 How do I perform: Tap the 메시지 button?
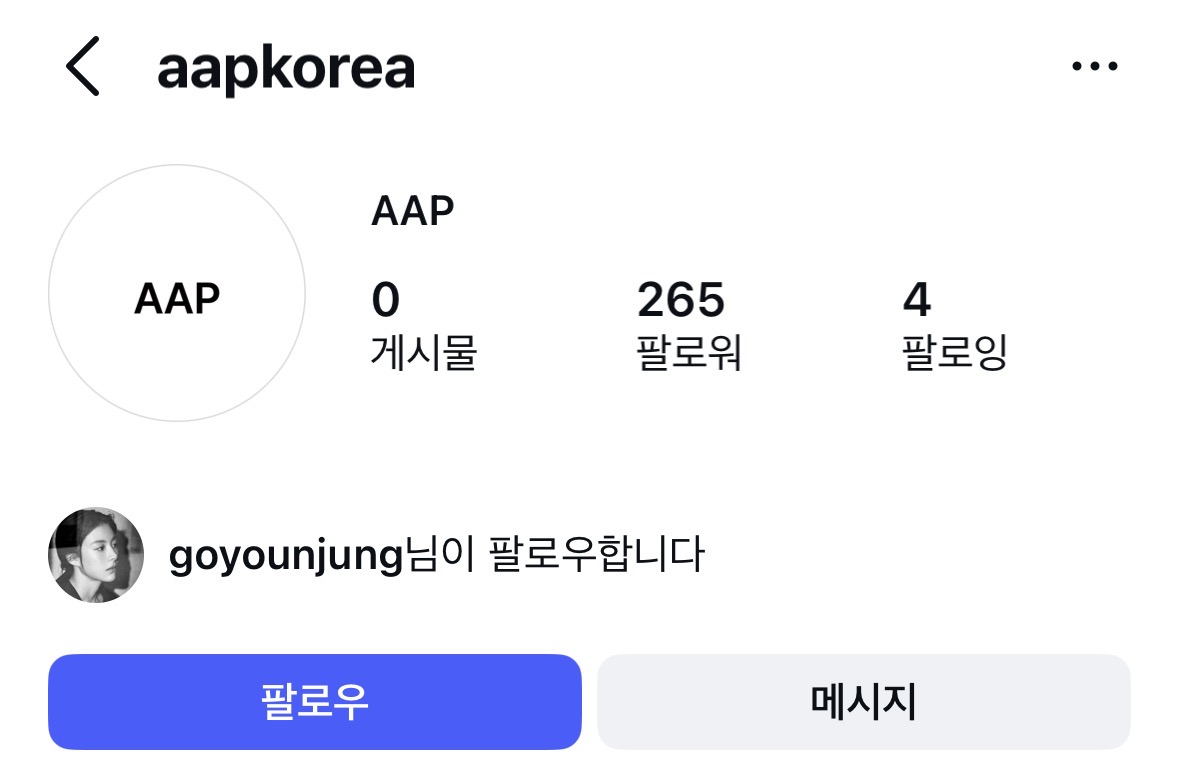[863, 702]
